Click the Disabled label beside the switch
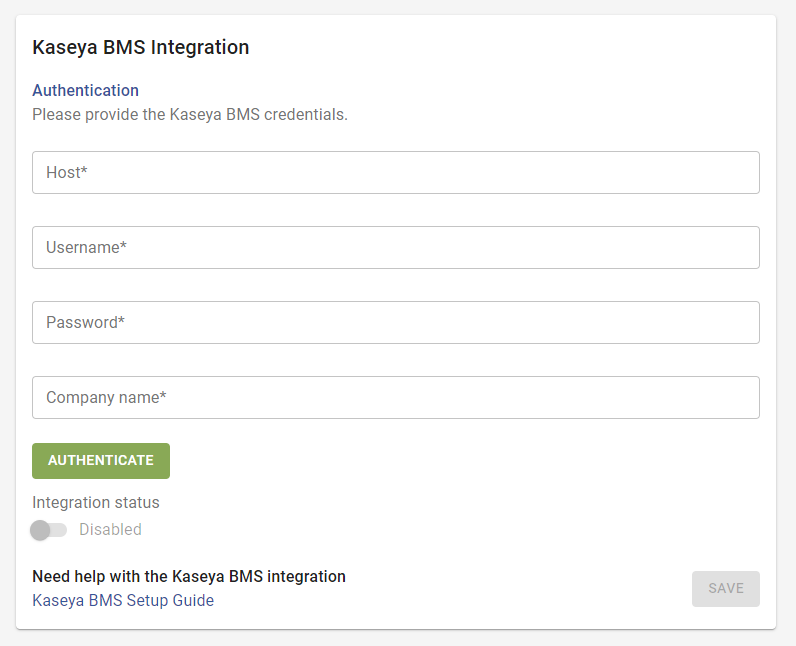 tap(110, 530)
